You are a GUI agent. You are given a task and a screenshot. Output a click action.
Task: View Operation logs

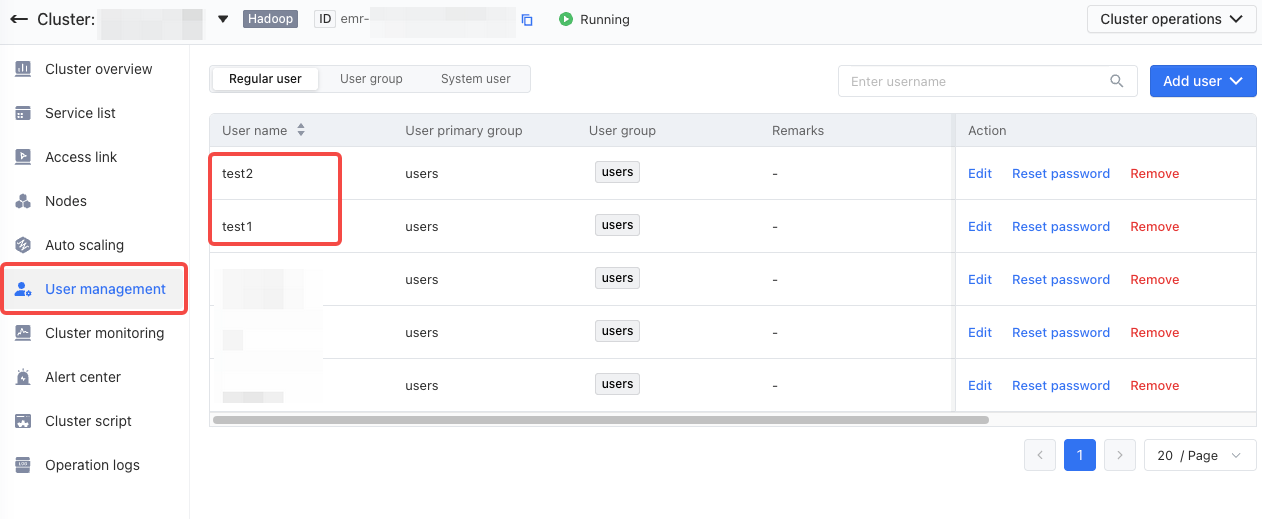(92, 465)
